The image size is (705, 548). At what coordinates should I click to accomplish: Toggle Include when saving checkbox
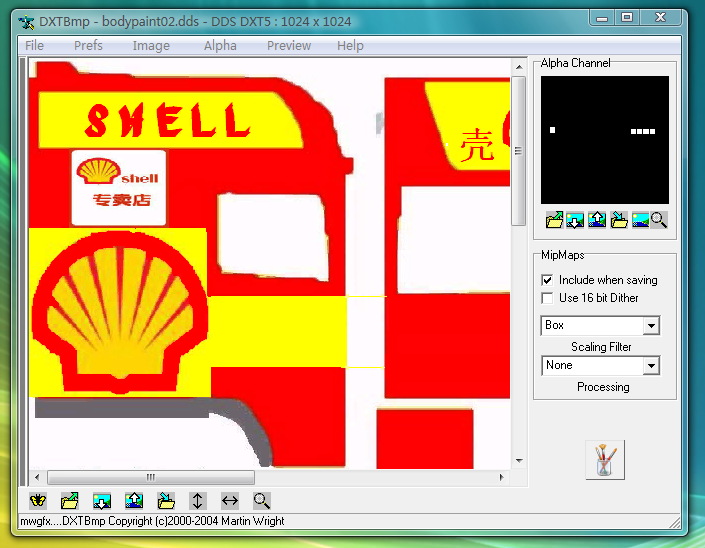pyautogui.click(x=547, y=281)
